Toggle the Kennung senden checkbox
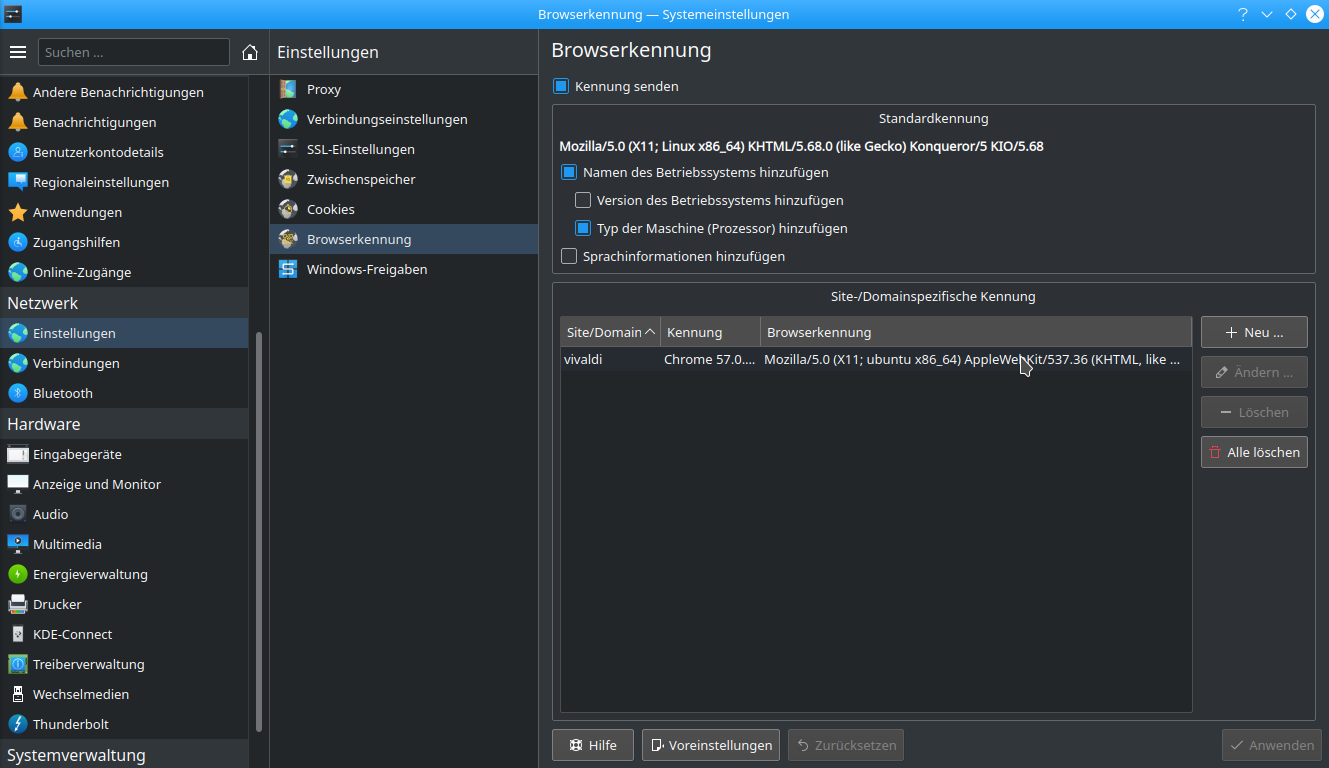1329x768 pixels. pyautogui.click(x=561, y=86)
